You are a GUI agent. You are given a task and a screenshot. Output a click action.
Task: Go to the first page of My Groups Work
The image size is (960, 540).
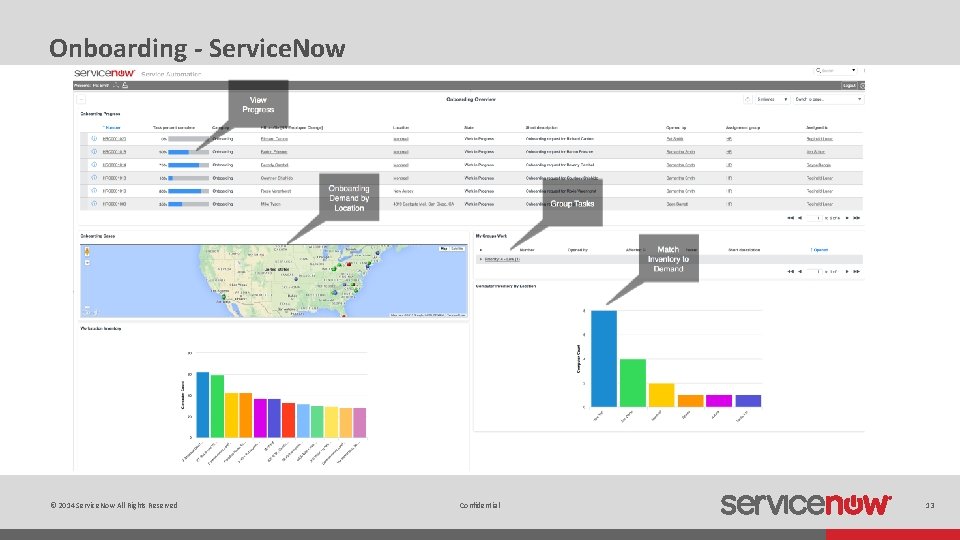point(790,271)
